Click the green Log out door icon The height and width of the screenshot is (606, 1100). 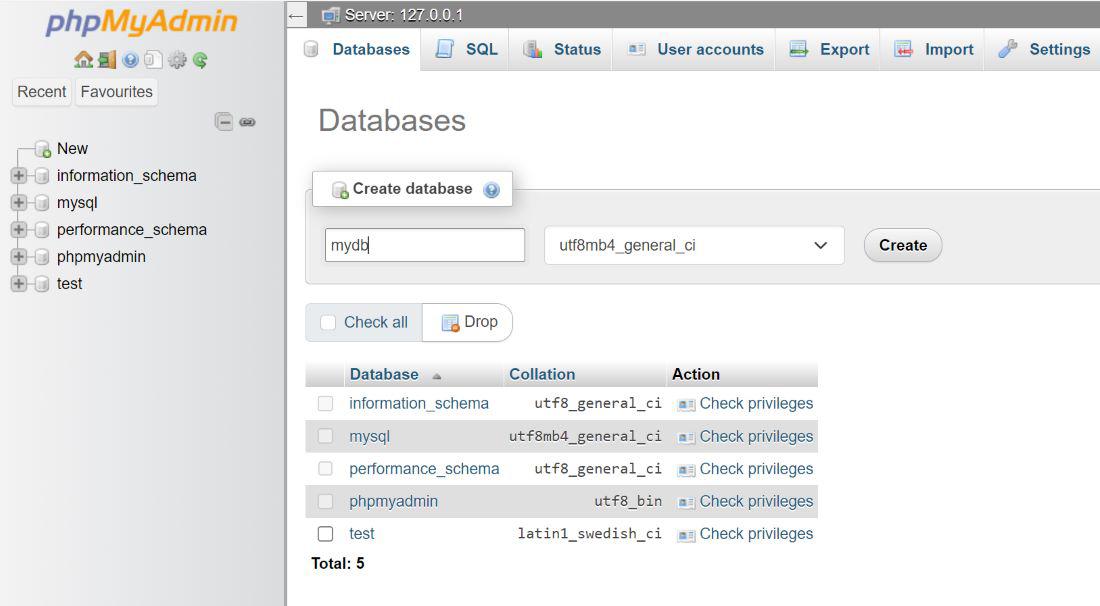click(107, 60)
